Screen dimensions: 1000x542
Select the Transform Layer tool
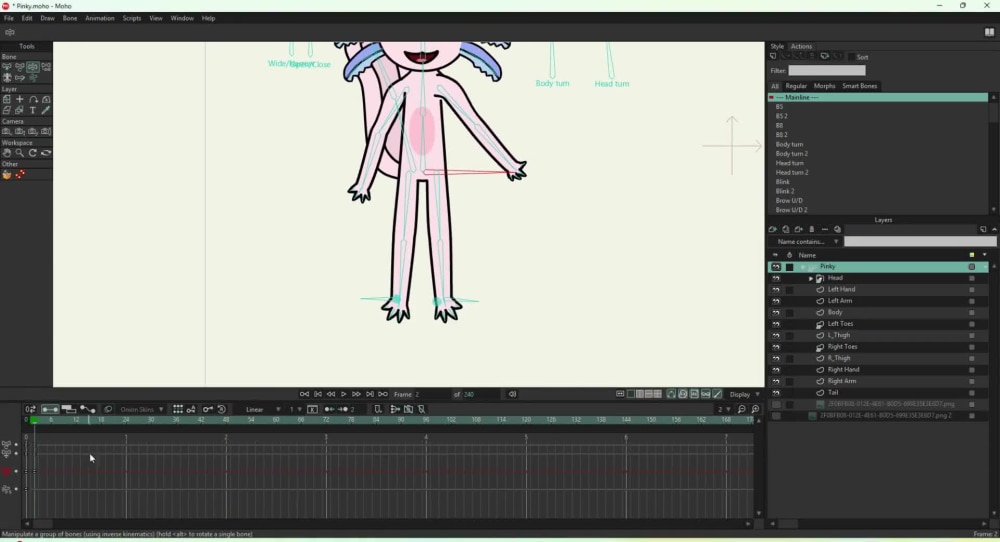6,99
